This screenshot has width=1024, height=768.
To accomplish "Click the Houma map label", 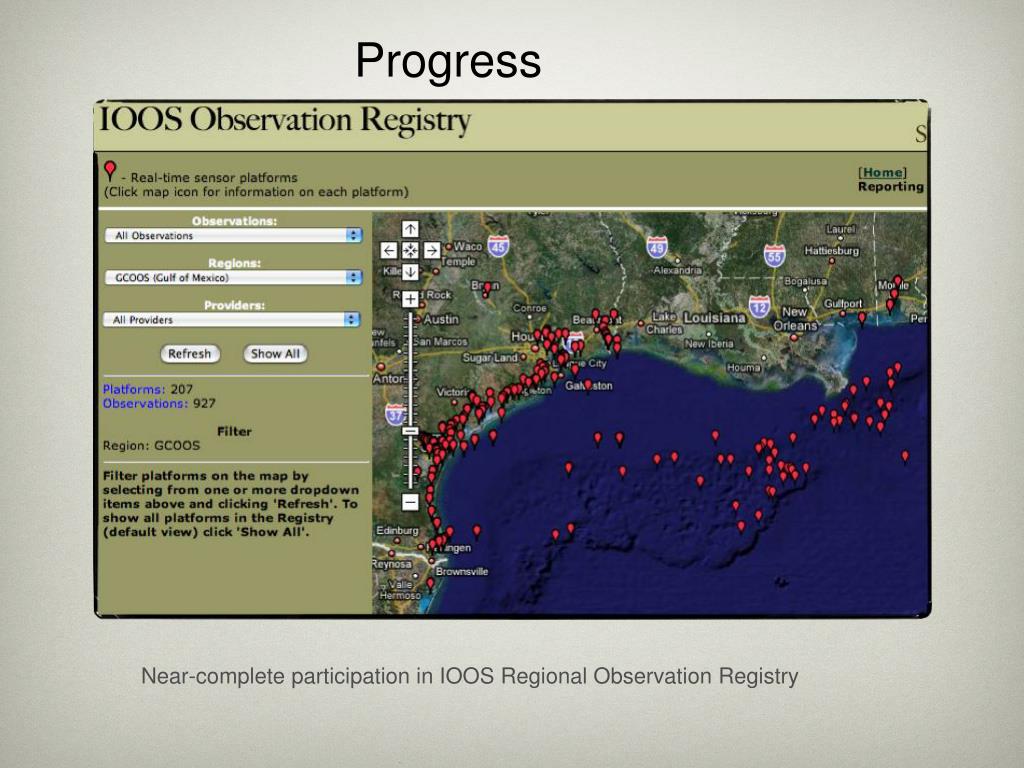I will pos(743,368).
